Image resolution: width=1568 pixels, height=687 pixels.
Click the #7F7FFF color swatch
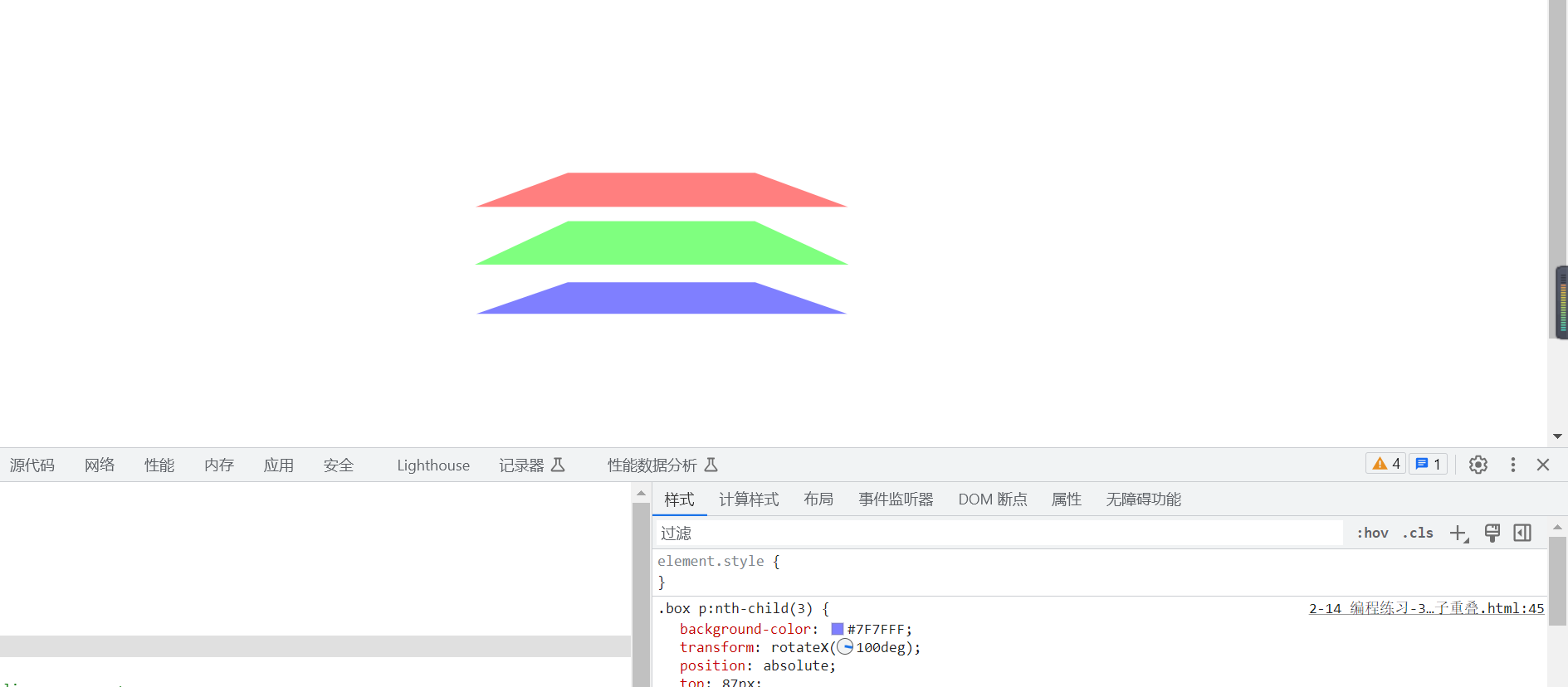click(837, 630)
